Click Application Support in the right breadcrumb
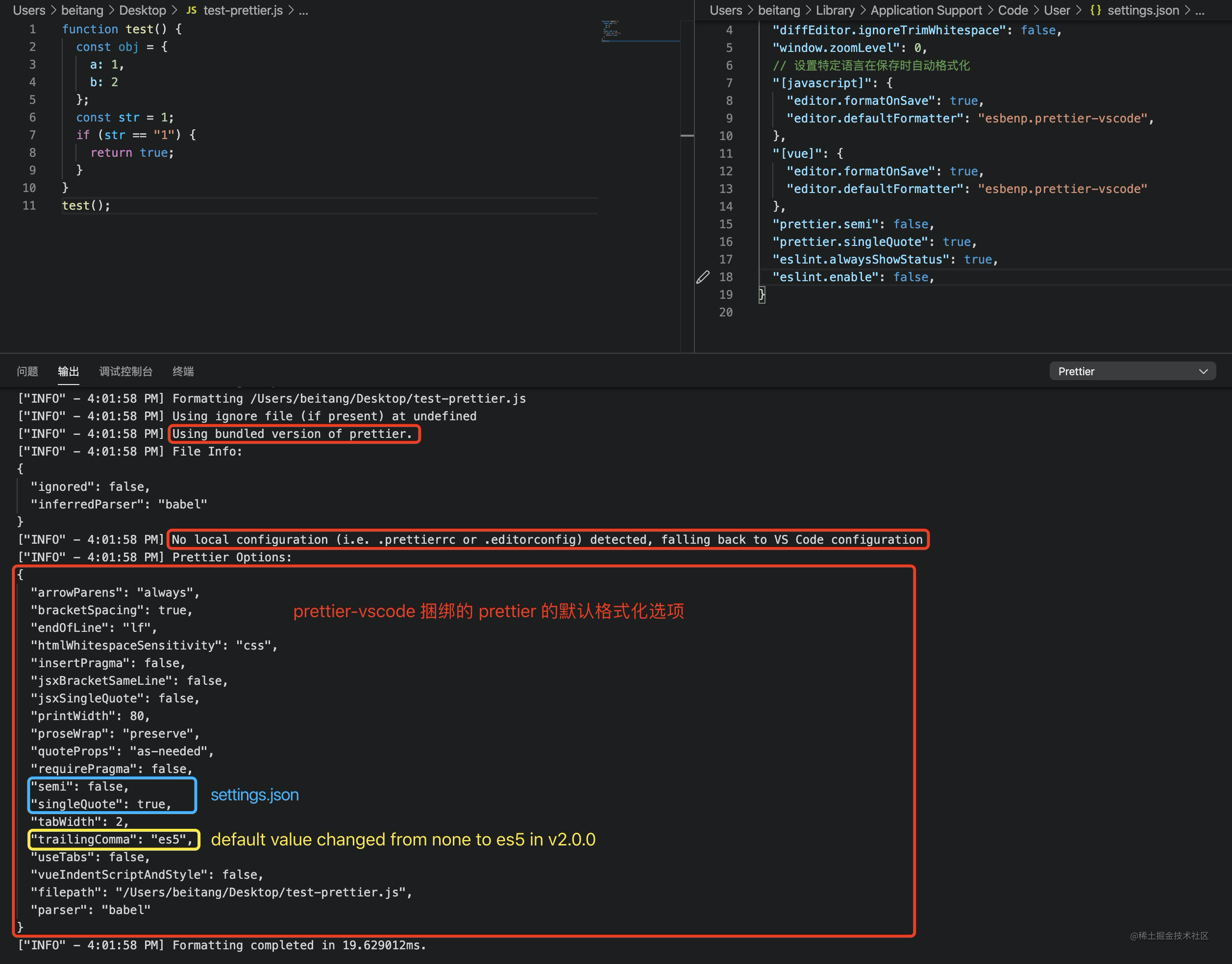This screenshot has height=964, width=1232. tap(926, 10)
